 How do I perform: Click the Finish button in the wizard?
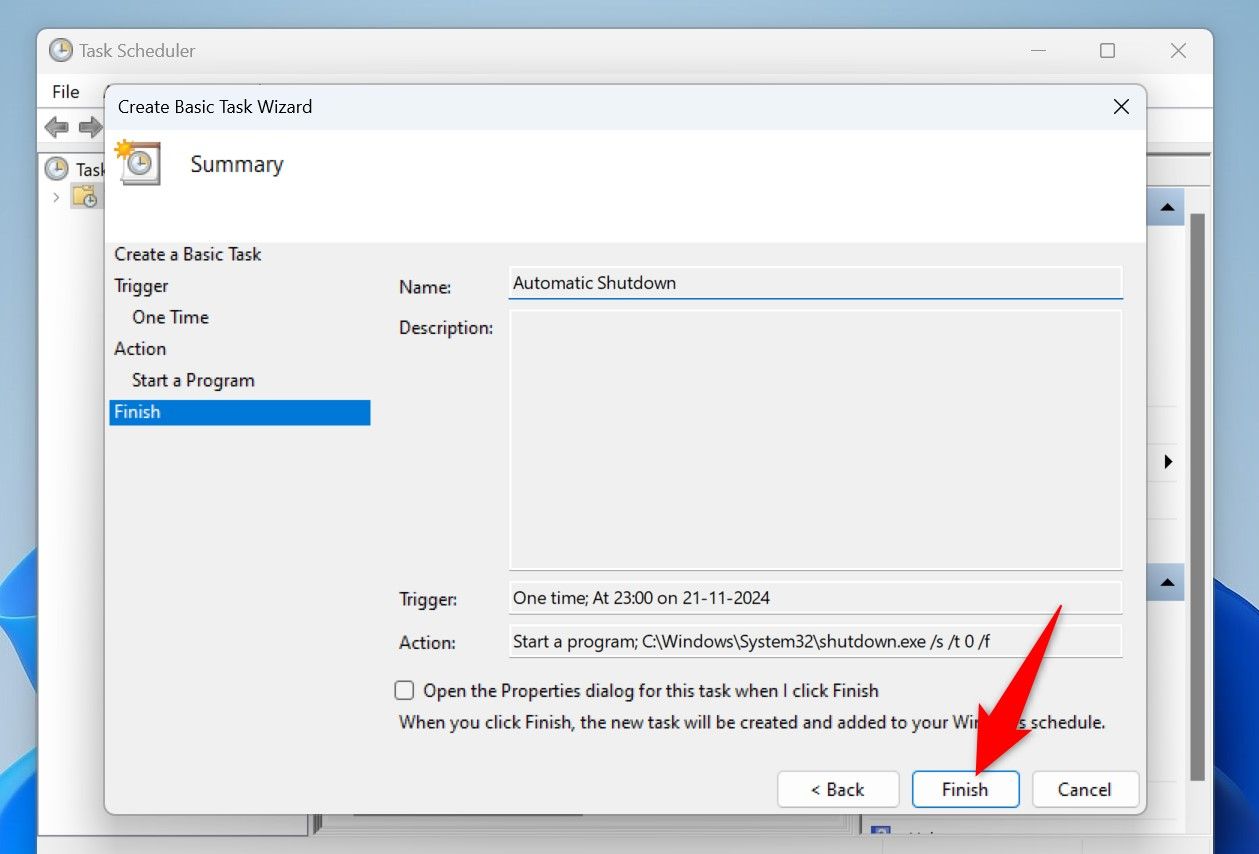[965, 789]
